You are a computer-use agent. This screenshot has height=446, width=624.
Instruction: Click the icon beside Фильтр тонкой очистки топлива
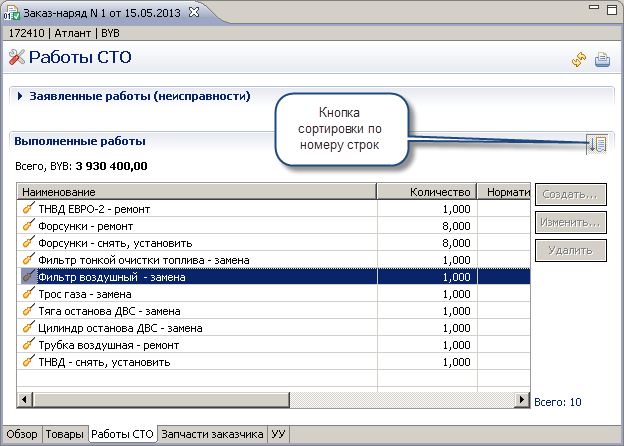point(28,260)
